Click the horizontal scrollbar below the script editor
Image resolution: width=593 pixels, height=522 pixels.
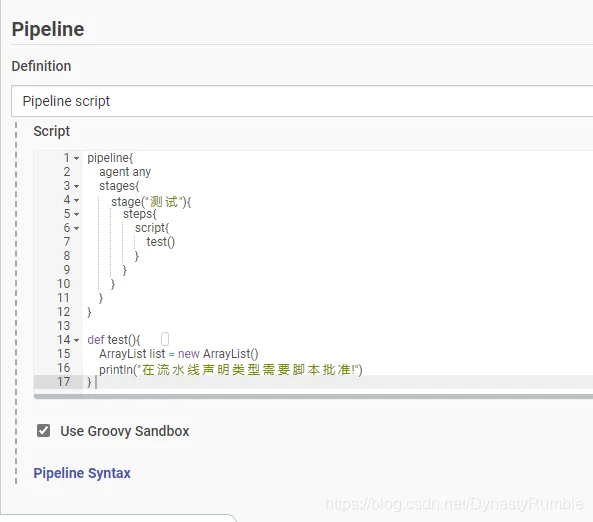click(313, 396)
